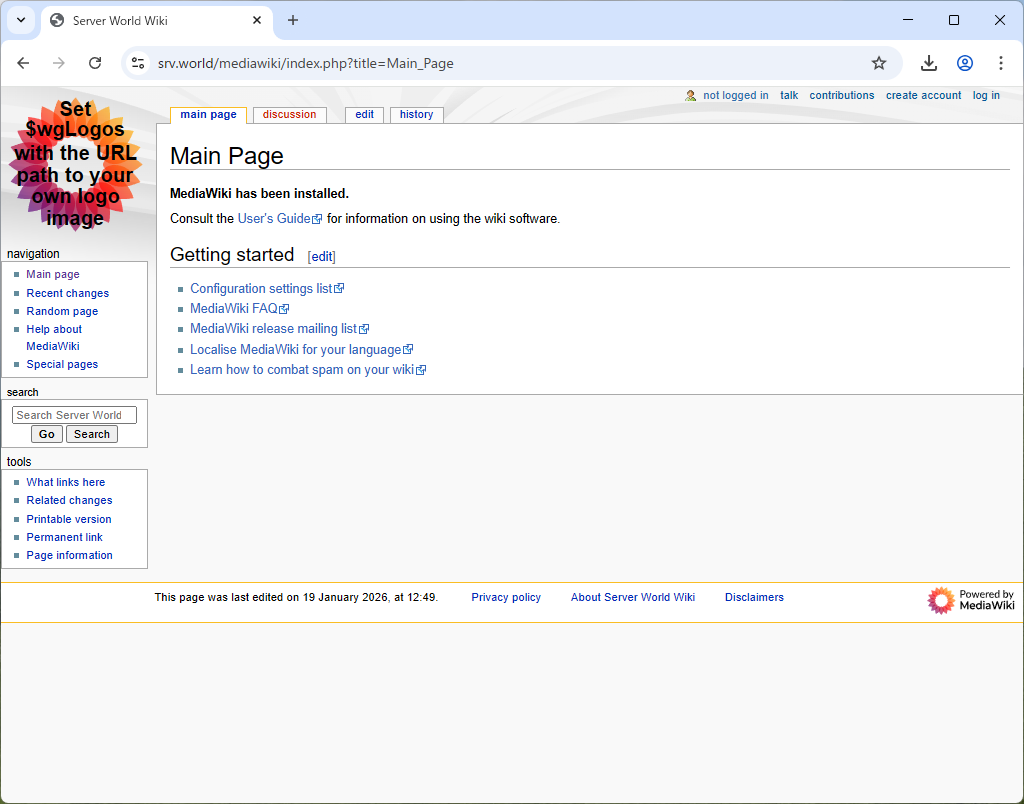Viewport: 1024px width, 804px height.
Task: Open the MediaWiki FAQ link
Action: click(239, 309)
